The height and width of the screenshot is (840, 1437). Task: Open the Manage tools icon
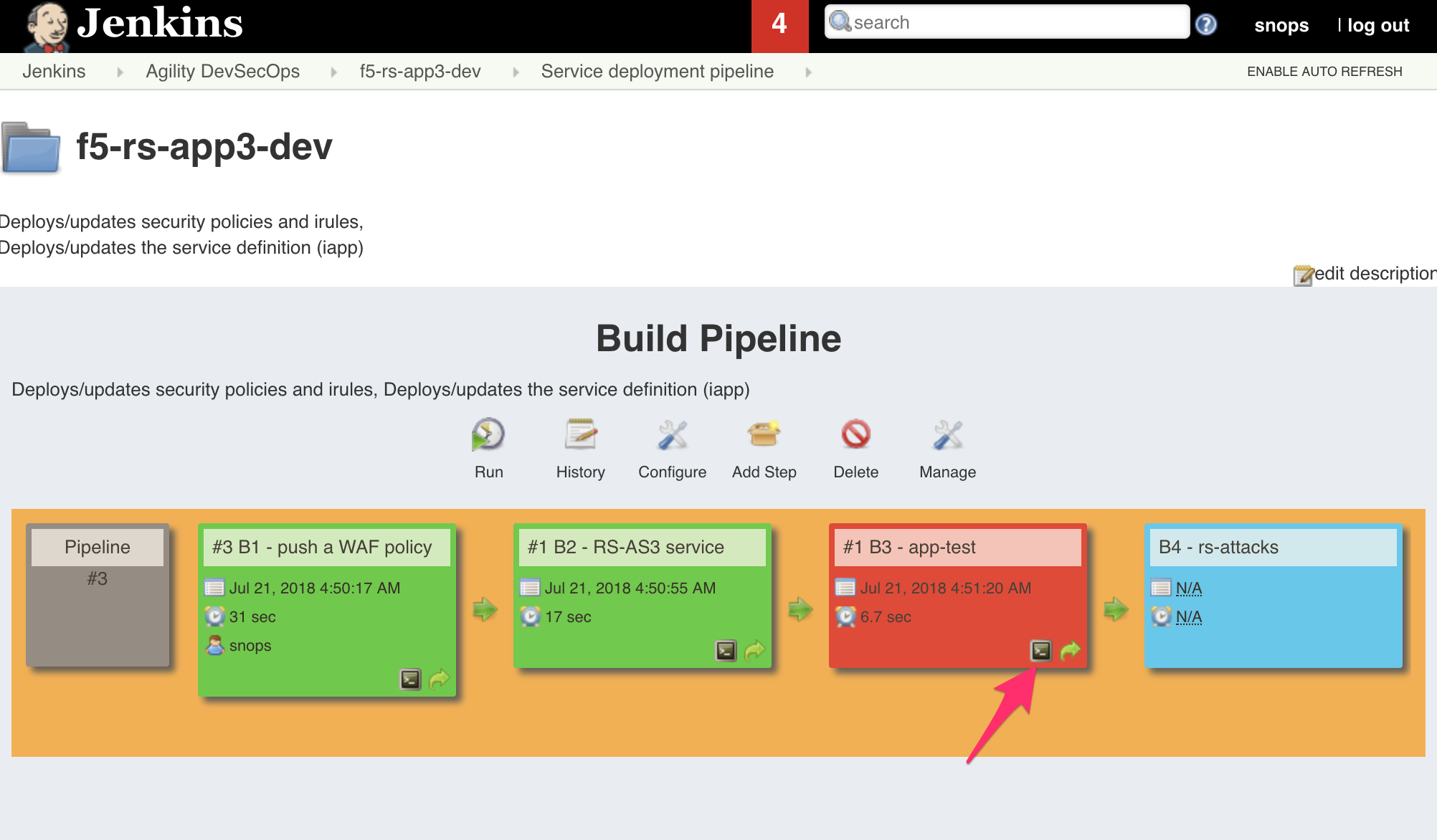(948, 434)
